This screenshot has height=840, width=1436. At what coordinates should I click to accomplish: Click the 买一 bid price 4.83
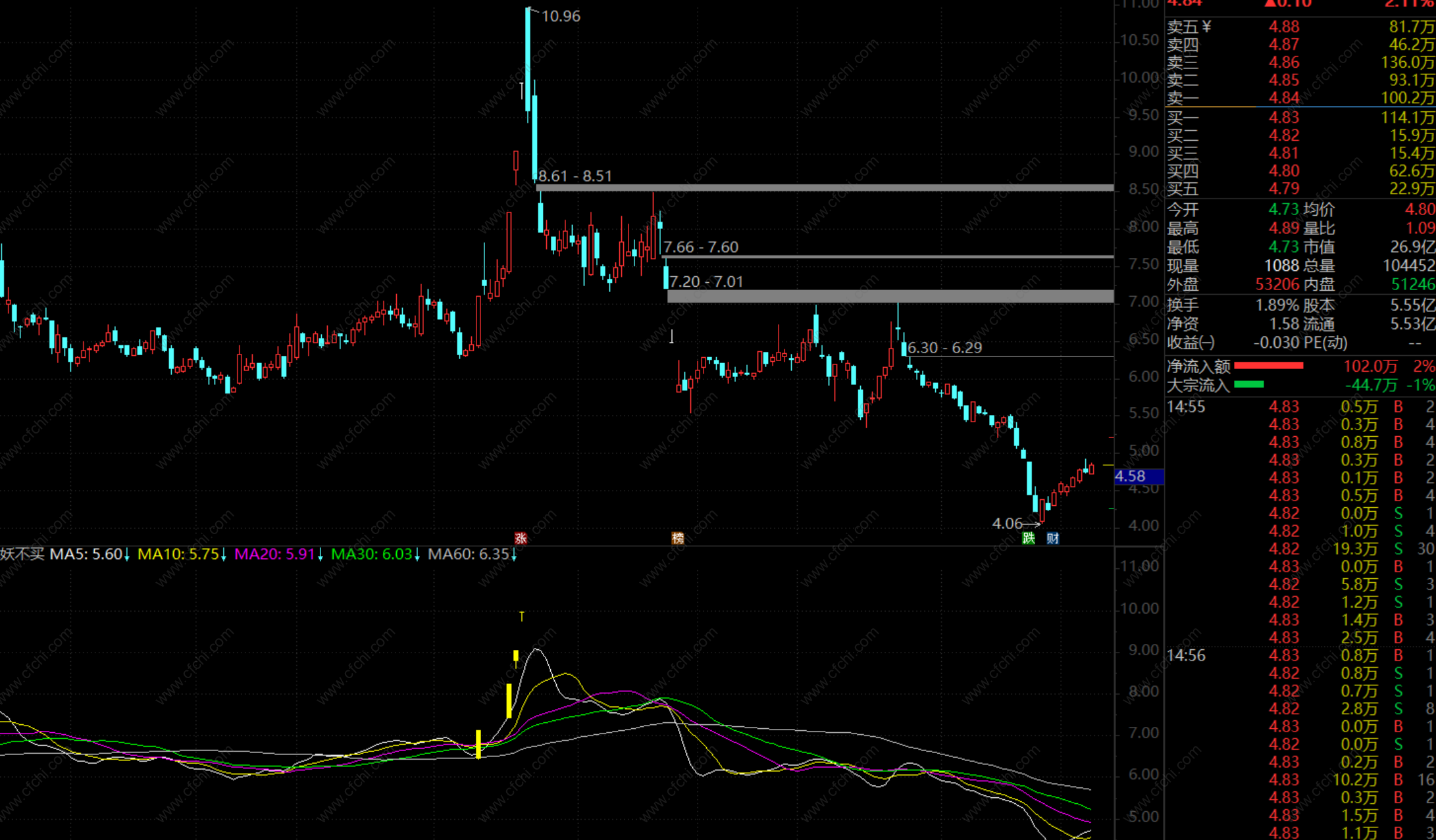pos(1283,118)
